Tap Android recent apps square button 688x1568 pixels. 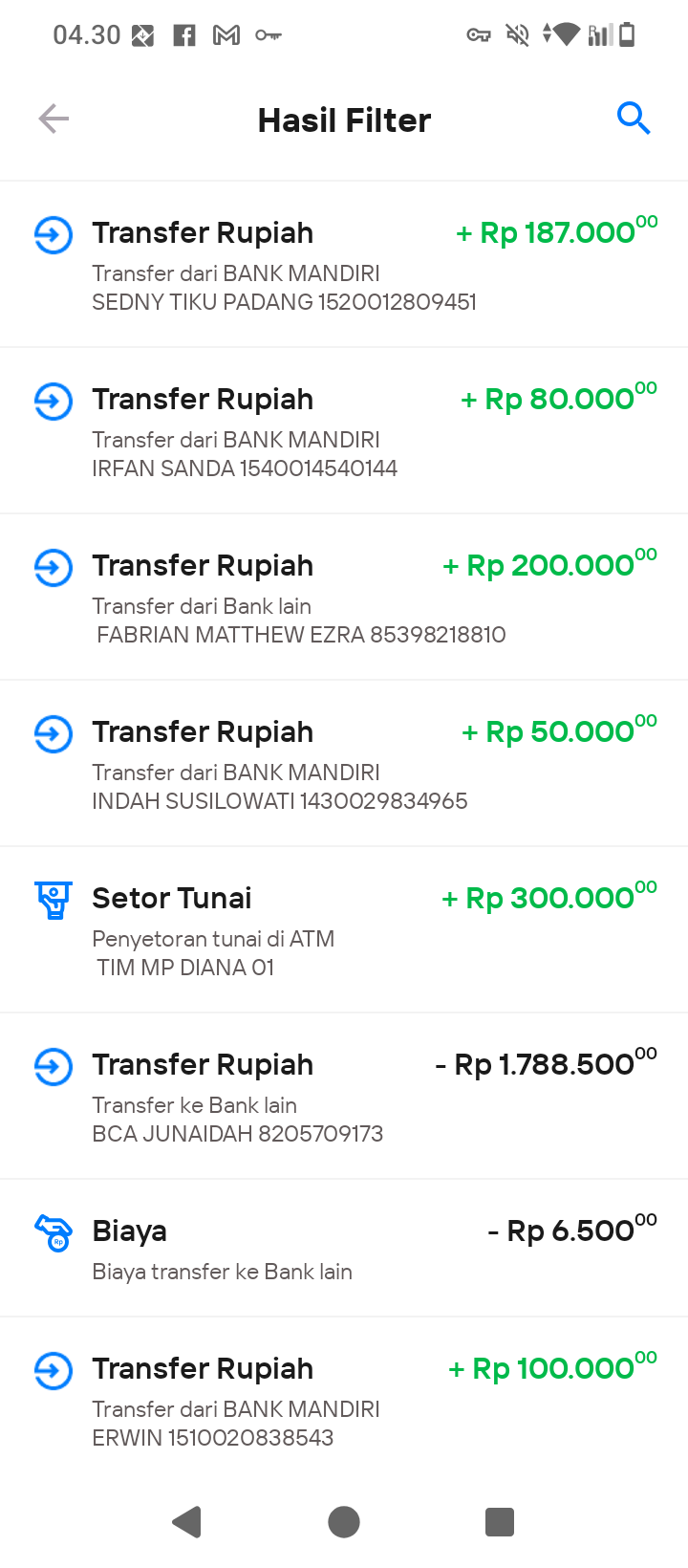click(500, 1521)
